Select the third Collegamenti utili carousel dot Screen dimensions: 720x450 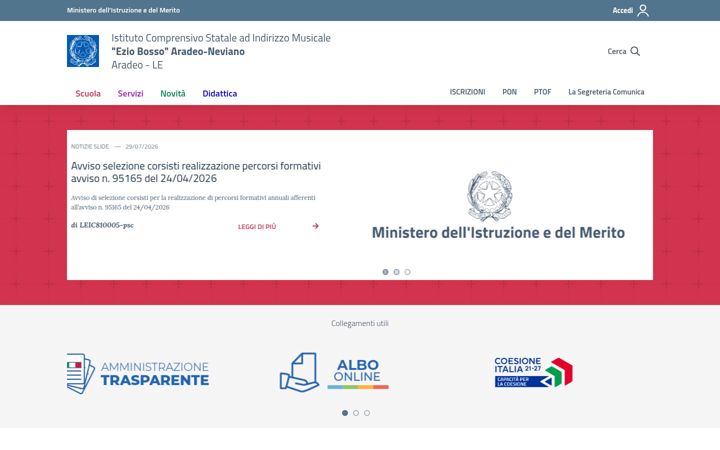pyautogui.click(x=367, y=413)
